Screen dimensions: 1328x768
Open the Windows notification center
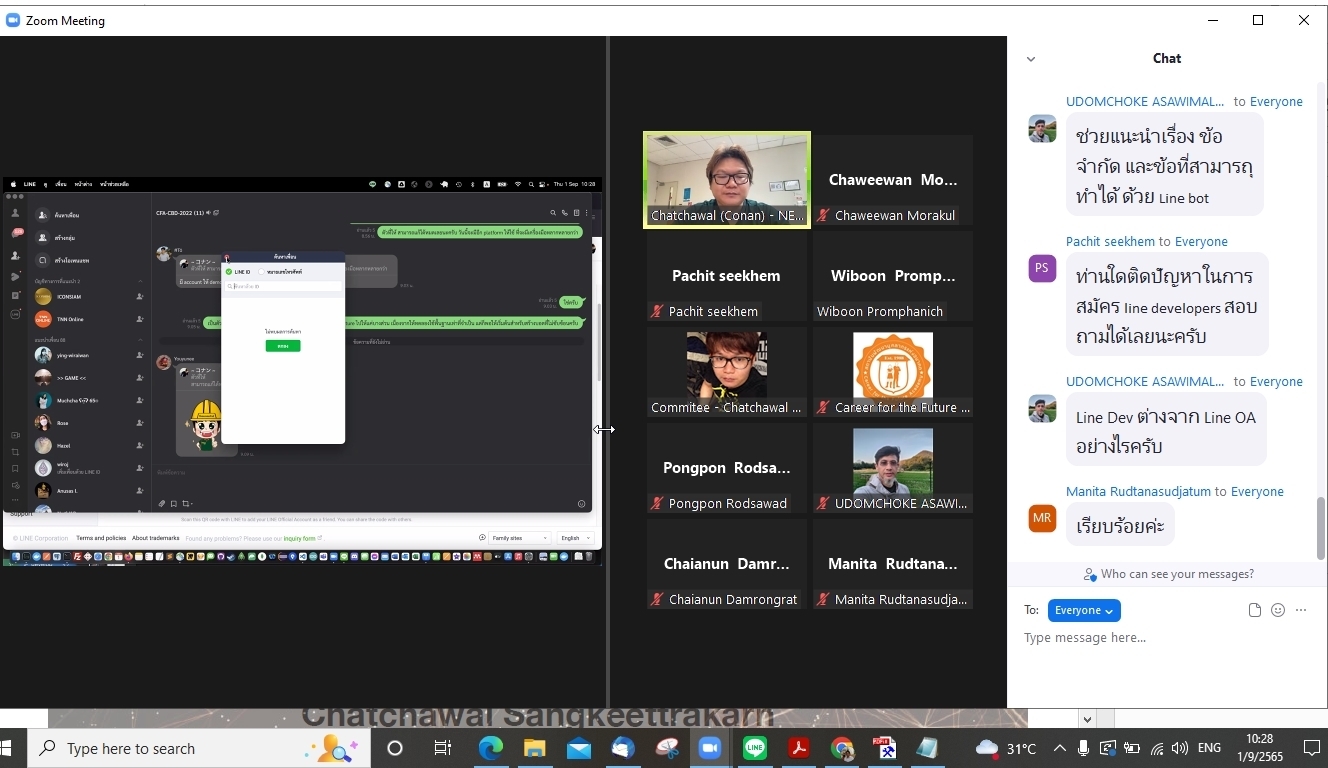click(1311, 748)
